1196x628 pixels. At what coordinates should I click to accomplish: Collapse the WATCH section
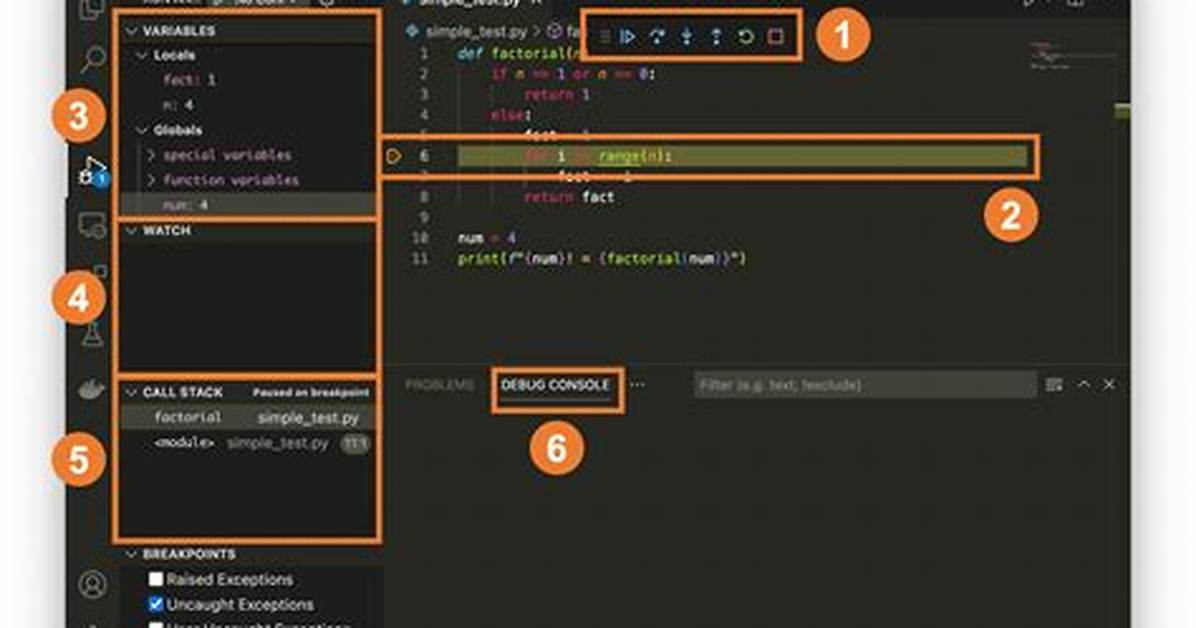click(x=131, y=230)
